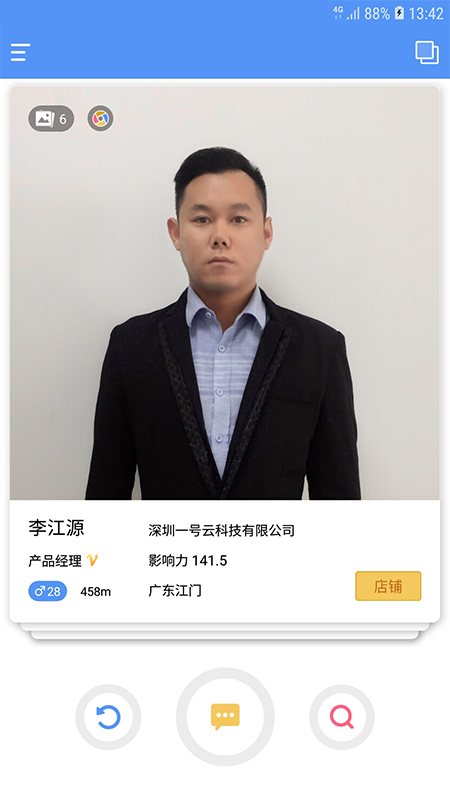The width and height of the screenshot is (450, 800).
Task: Tap the 影响力 141.5 score
Action: coord(188,561)
